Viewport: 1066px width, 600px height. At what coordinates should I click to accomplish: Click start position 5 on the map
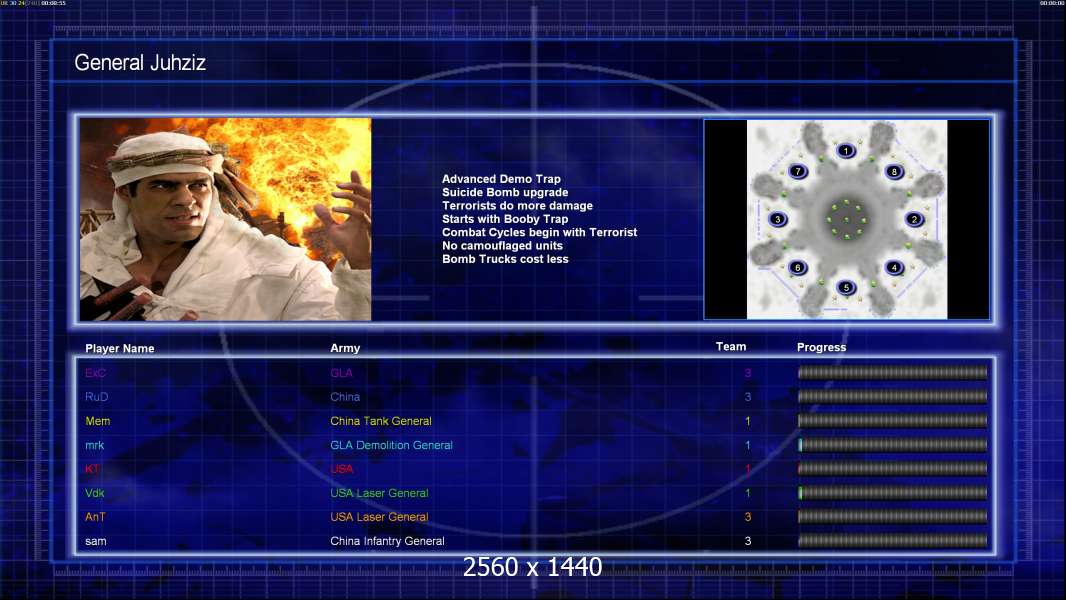846,287
